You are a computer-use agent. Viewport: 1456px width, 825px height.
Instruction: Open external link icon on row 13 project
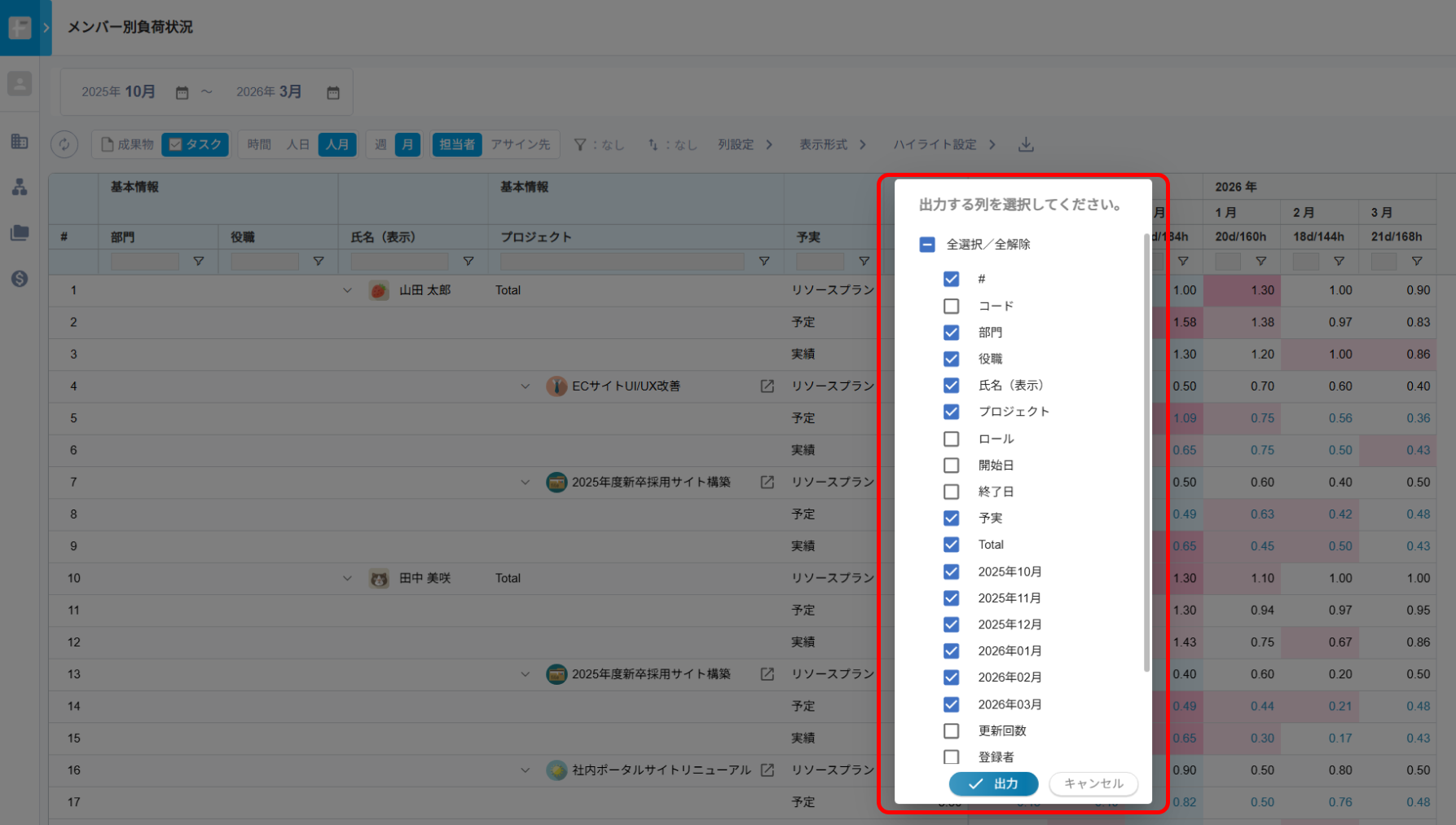coord(768,674)
